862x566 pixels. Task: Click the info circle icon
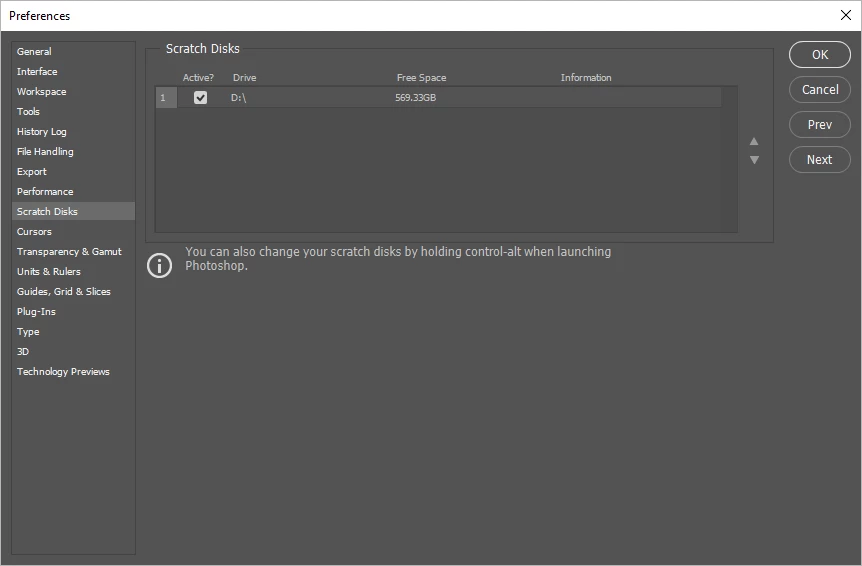point(159,265)
